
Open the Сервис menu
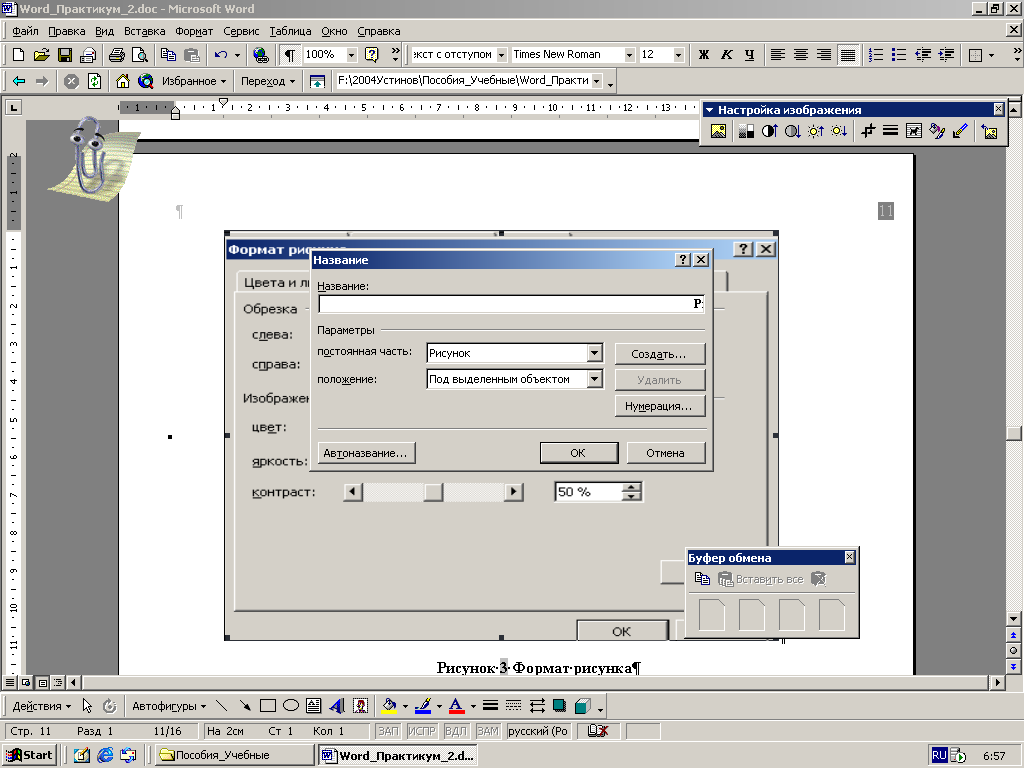click(x=241, y=31)
